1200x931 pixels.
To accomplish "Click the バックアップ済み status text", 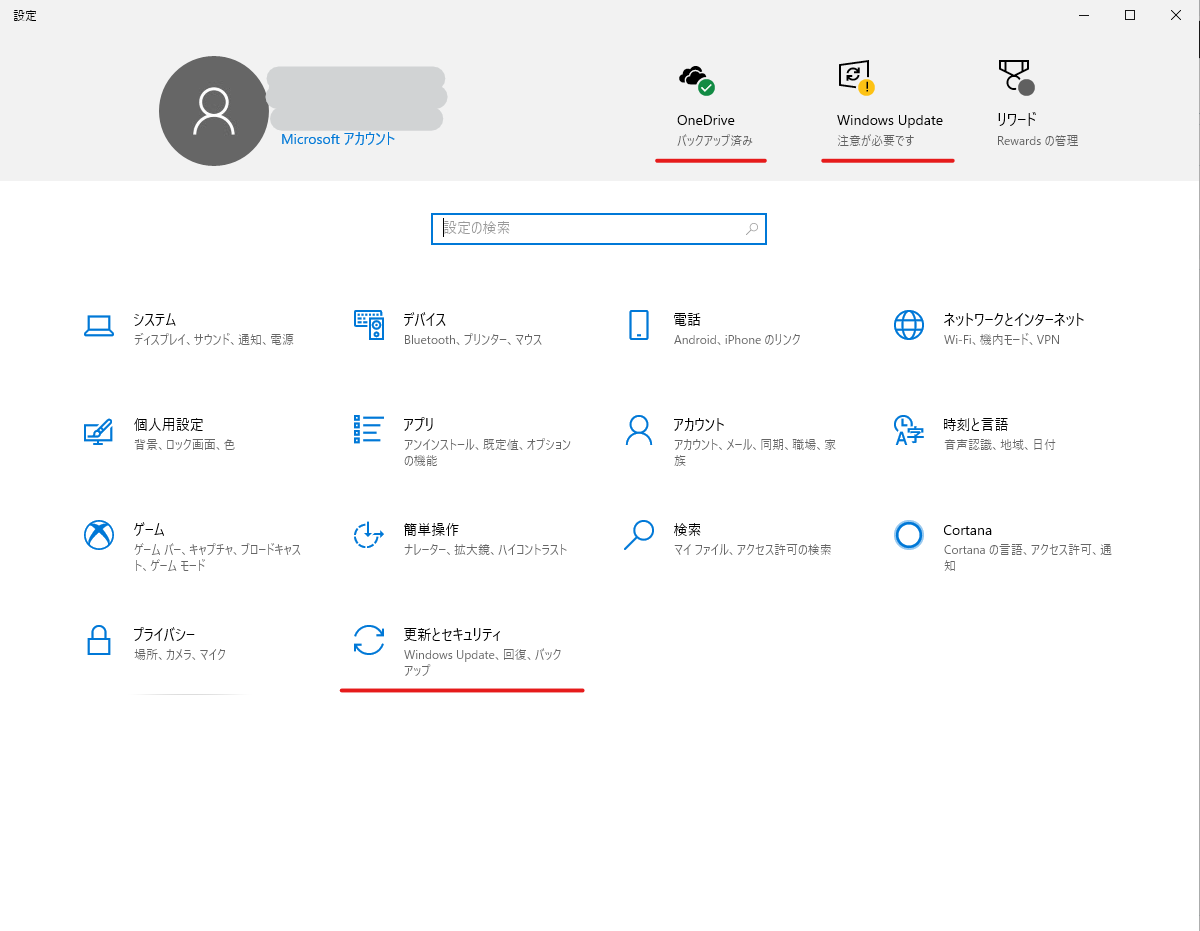I will pos(715,141).
